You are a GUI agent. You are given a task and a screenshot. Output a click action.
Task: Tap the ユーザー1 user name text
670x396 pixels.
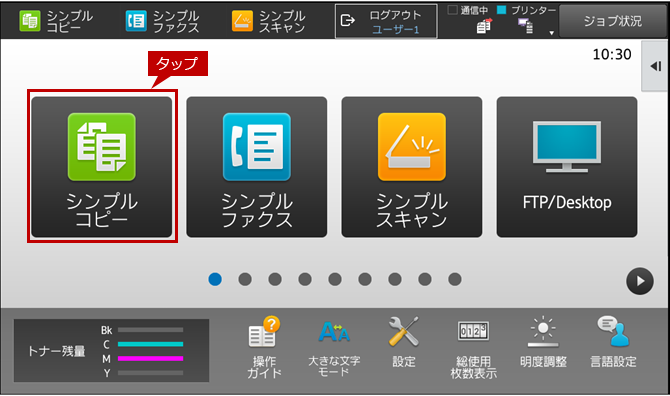click(396, 29)
